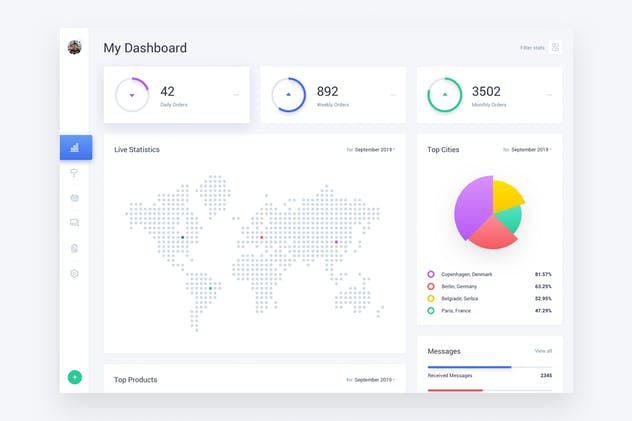Click the blue Weekly Orders progress ring
Viewport: 632px width, 421px height.
(289, 95)
